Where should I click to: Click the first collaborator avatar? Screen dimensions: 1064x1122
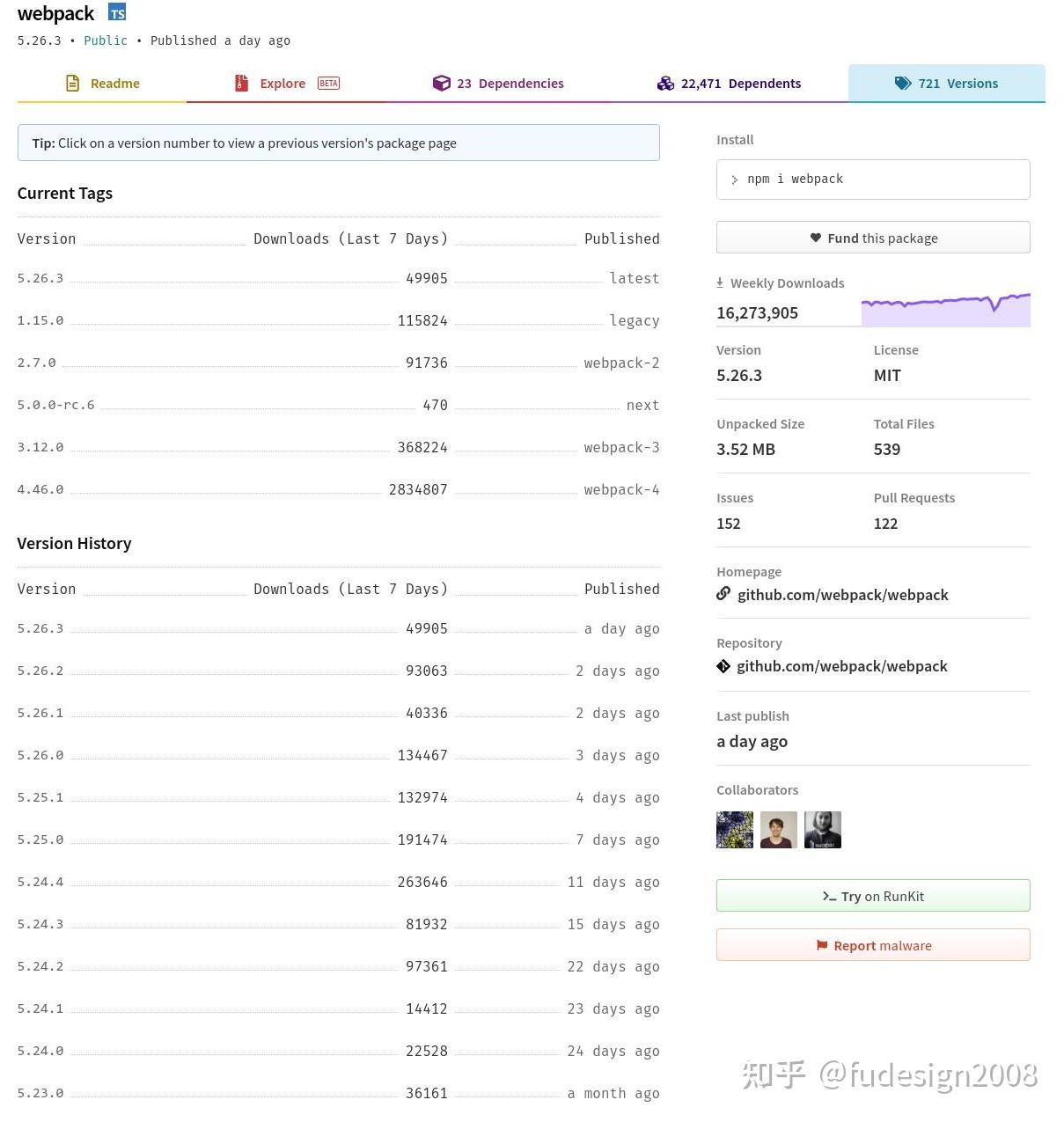pos(735,830)
